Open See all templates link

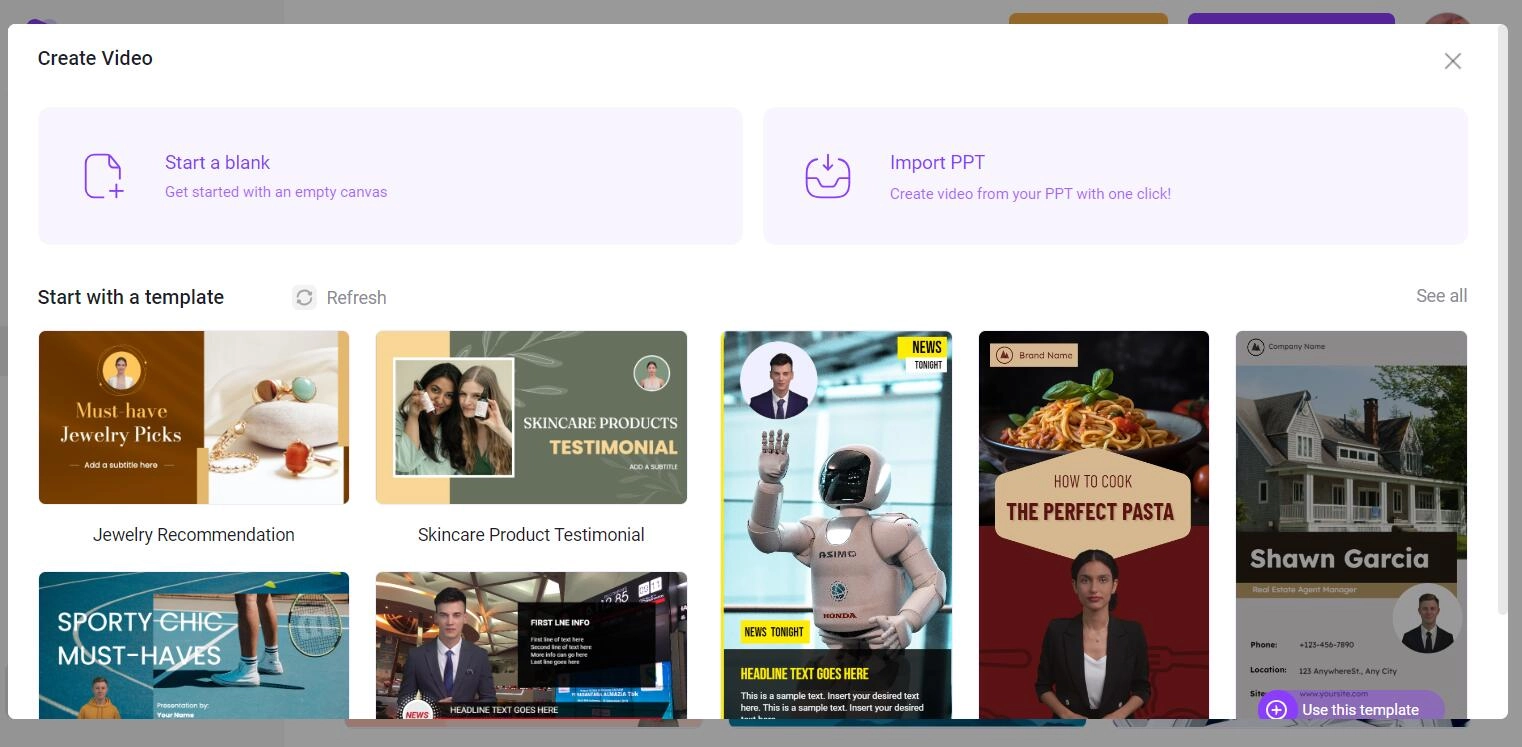point(1441,296)
